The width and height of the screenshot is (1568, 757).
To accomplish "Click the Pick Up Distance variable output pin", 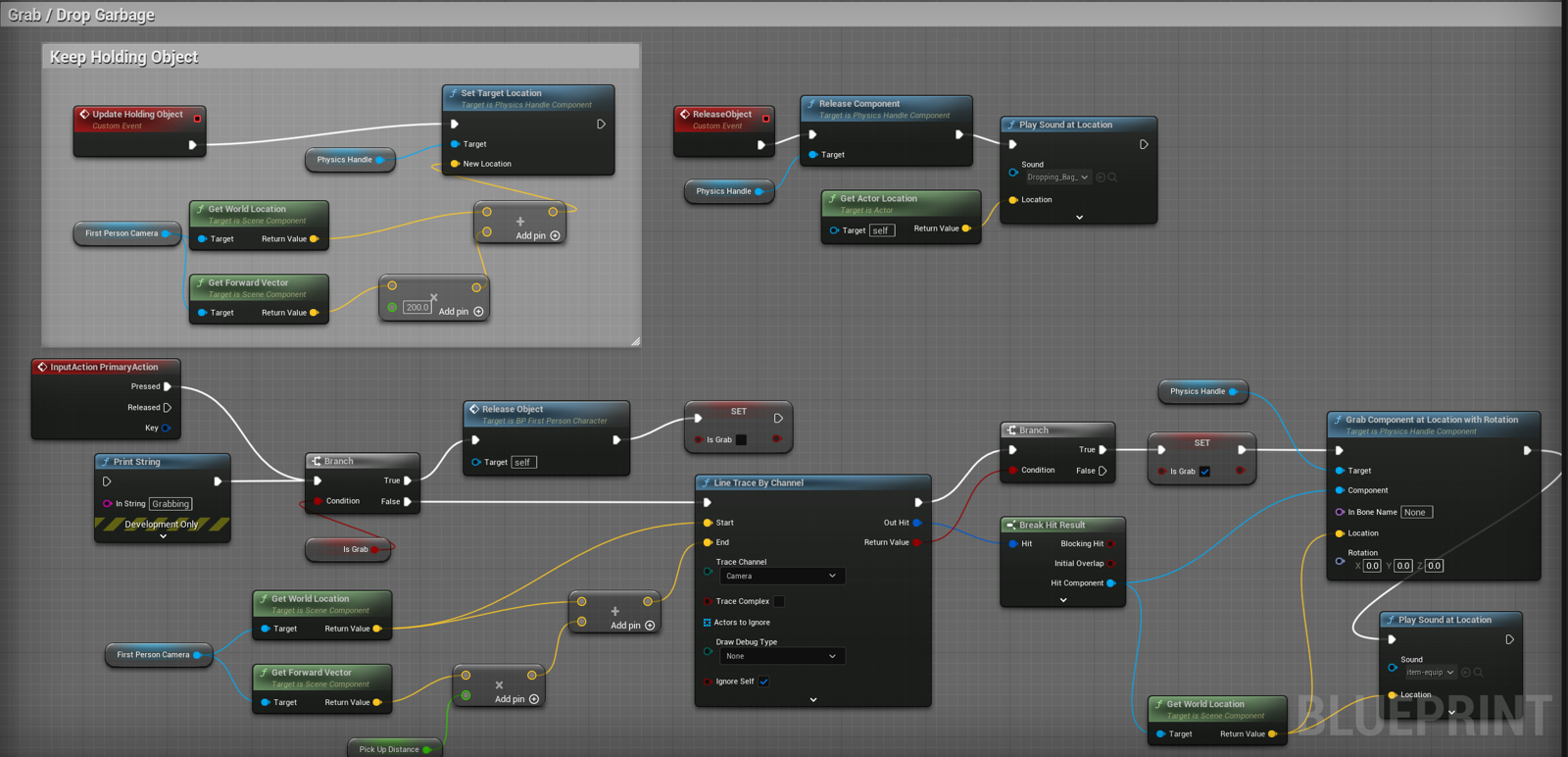I will pyautogui.click(x=427, y=750).
